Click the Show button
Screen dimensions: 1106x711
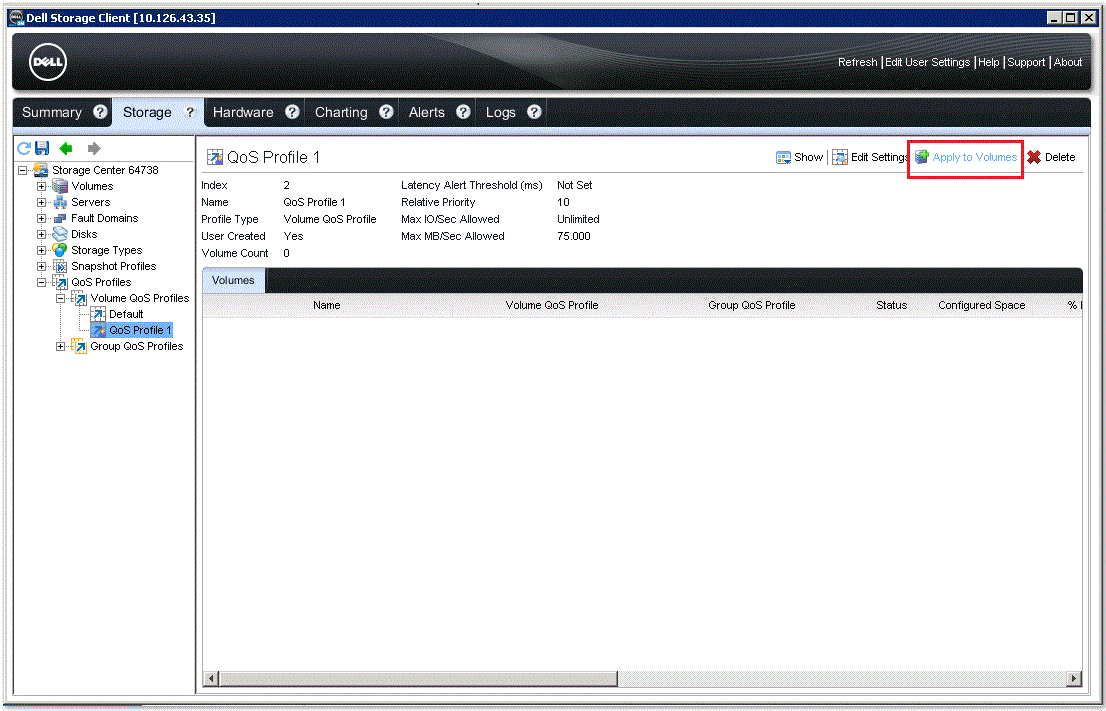(800, 157)
